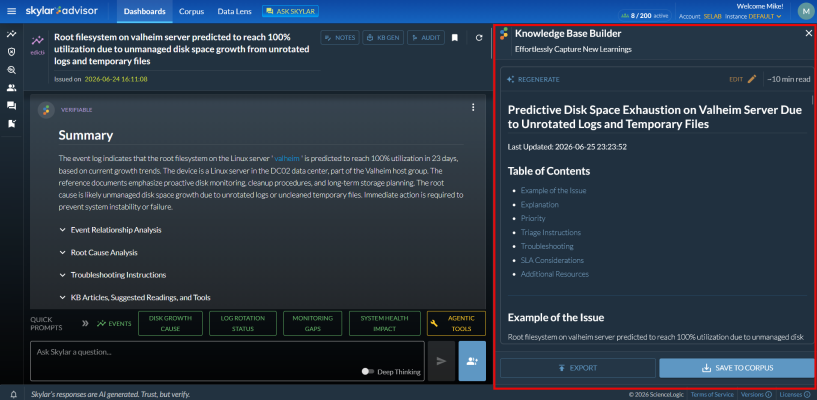Click the EXPORT button
The image size is (817, 400).
578,368
